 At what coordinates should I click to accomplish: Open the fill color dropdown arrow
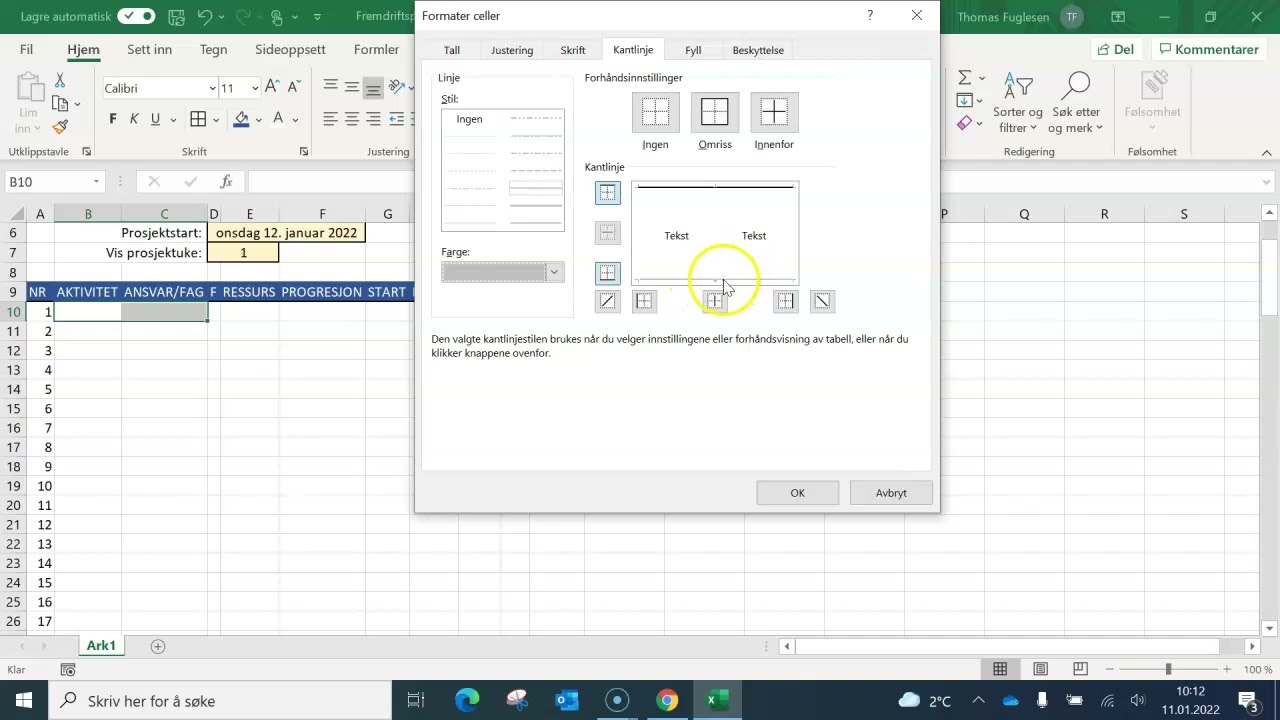coord(259,120)
